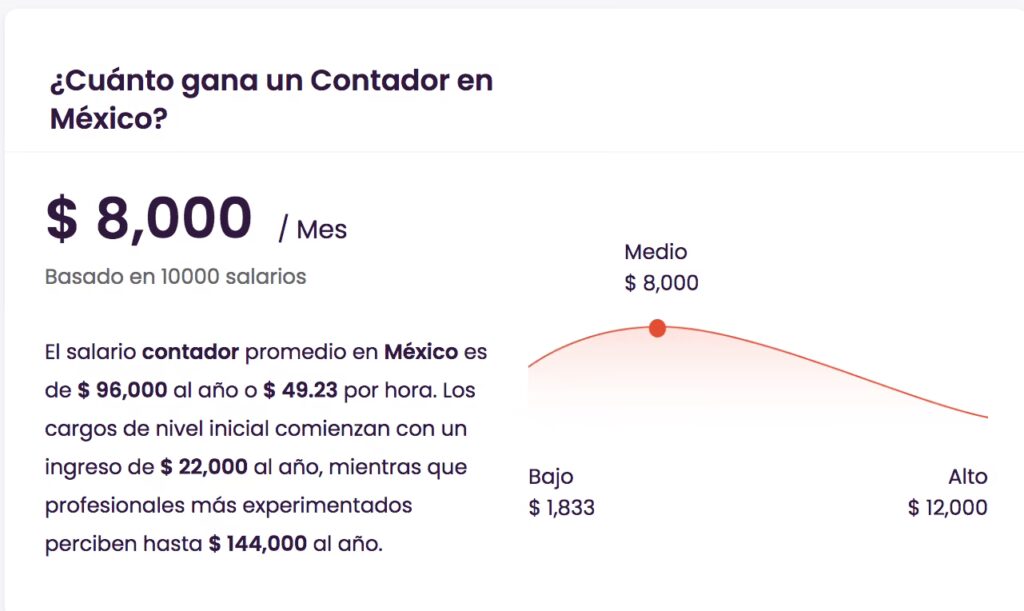Click the "Medio" label above the chart
Viewport: 1024px width, 611px height.
656,252
